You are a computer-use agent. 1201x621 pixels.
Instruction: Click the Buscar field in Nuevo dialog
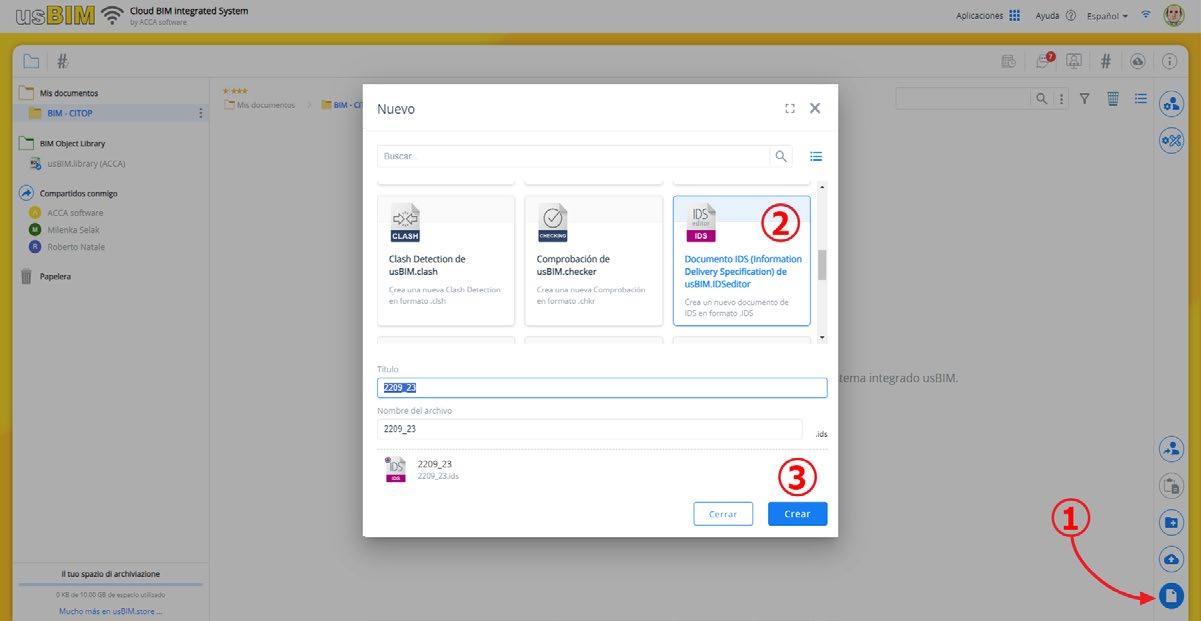(x=574, y=156)
